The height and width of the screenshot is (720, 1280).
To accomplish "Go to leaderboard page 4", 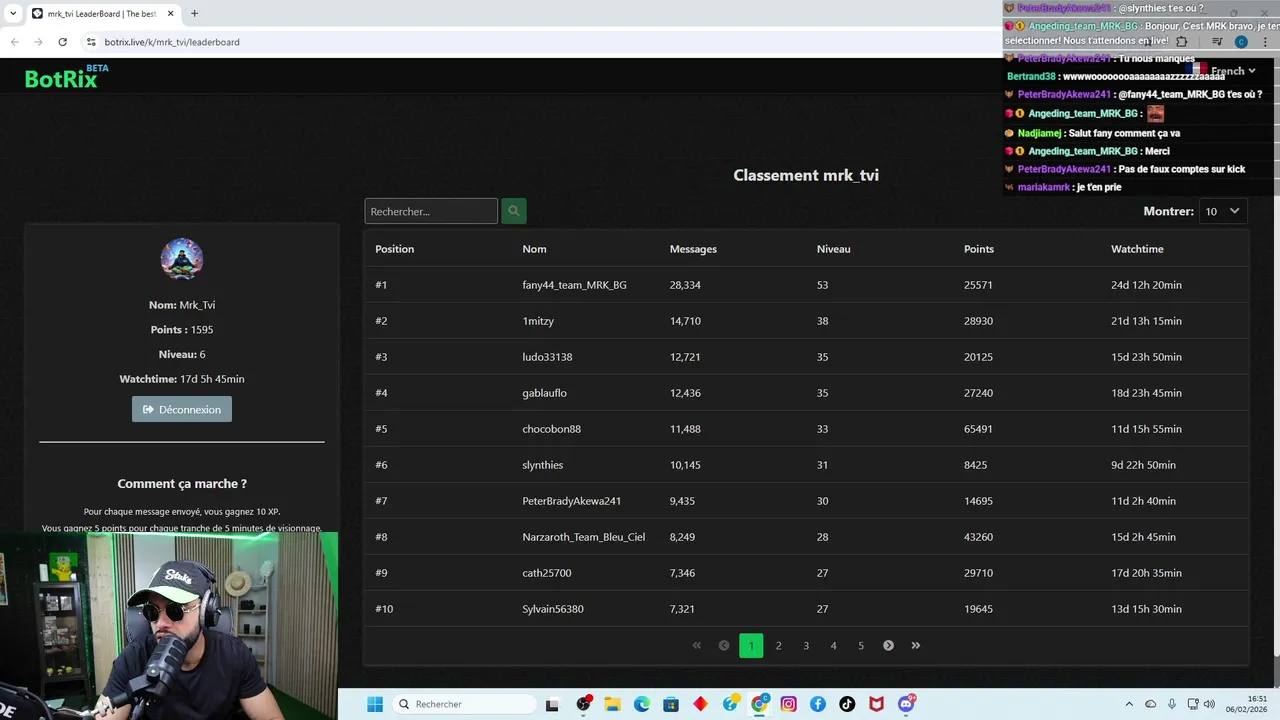I will 833,646.
